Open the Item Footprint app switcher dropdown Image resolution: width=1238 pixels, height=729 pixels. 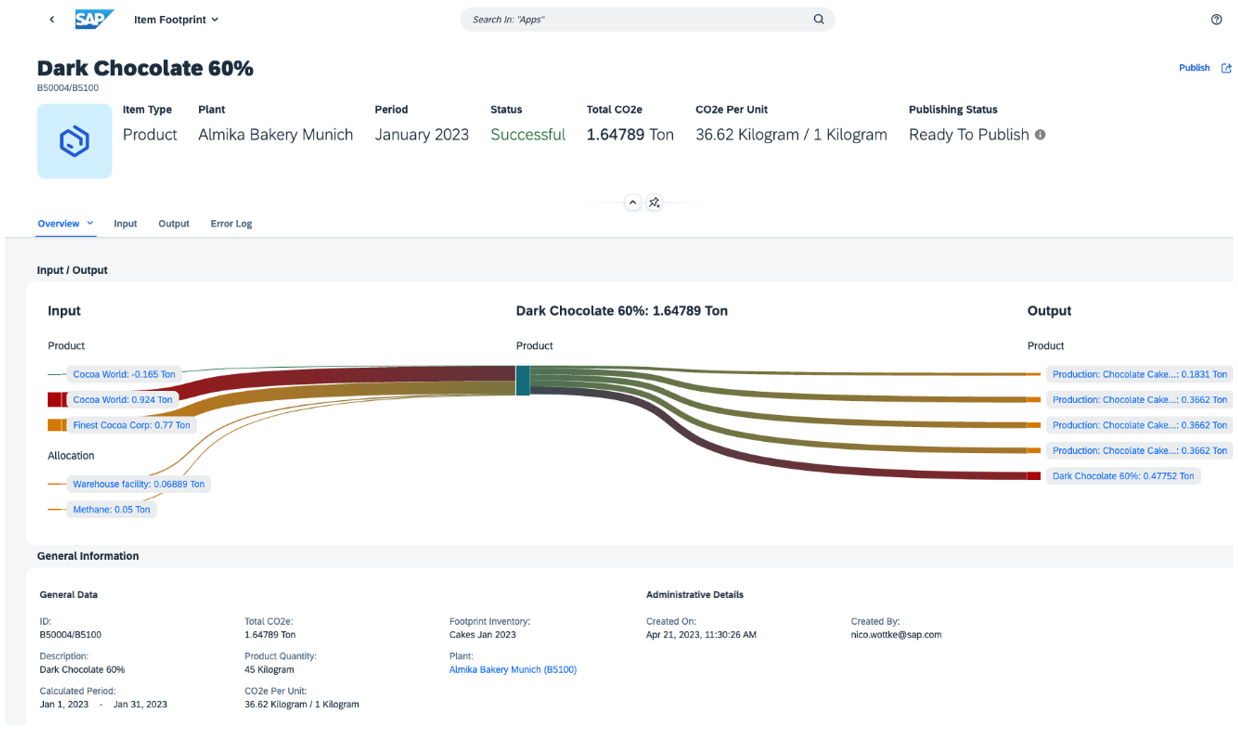point(176,19)
